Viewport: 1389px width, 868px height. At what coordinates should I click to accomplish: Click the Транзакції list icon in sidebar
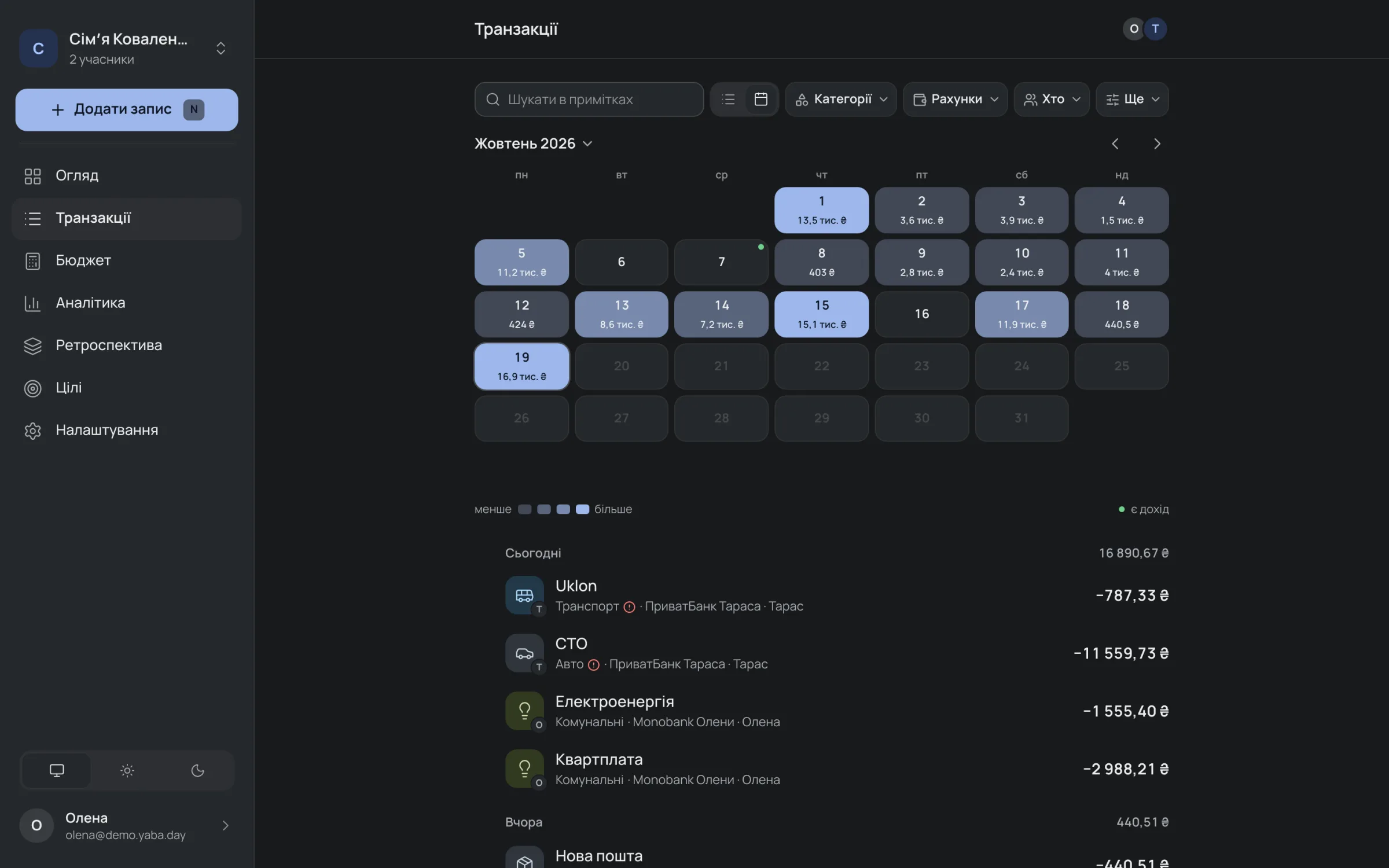[x=32, y=218]
